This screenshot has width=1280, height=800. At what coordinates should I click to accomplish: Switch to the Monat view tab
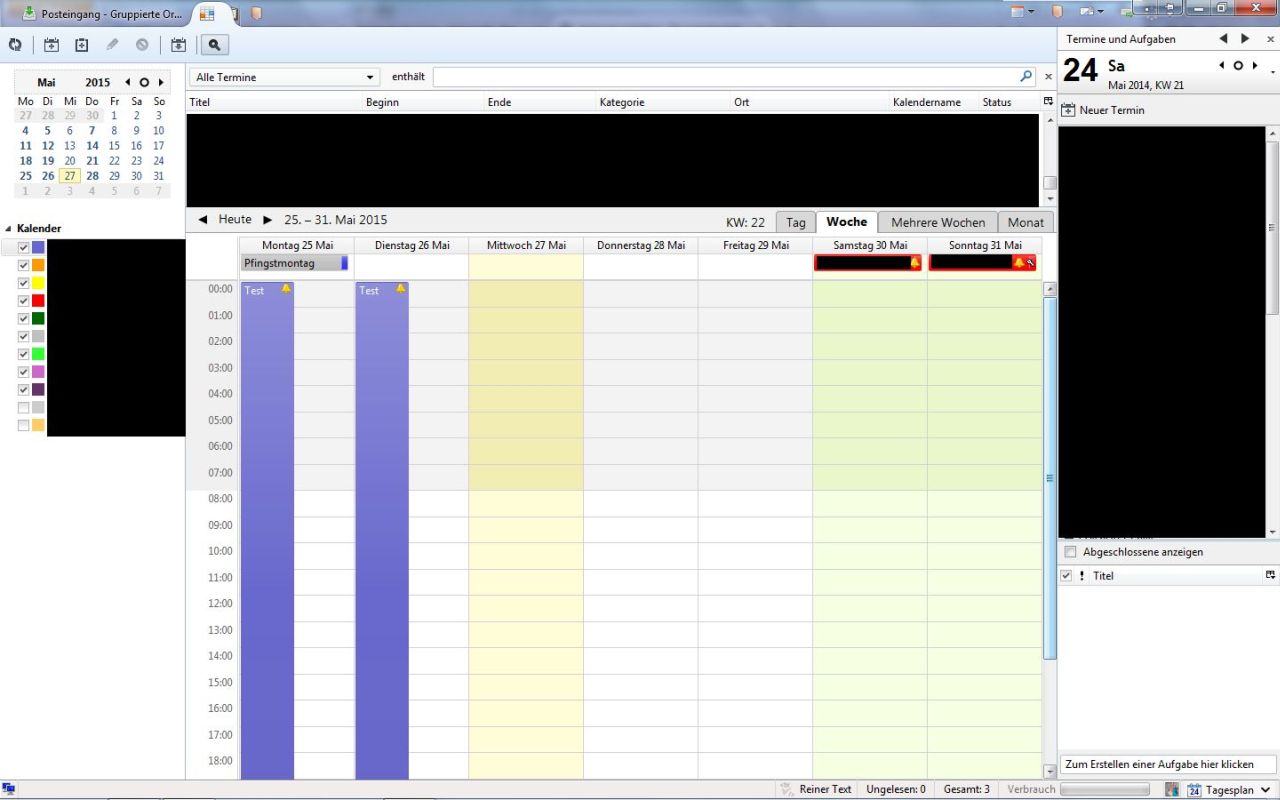(1026, 223)
